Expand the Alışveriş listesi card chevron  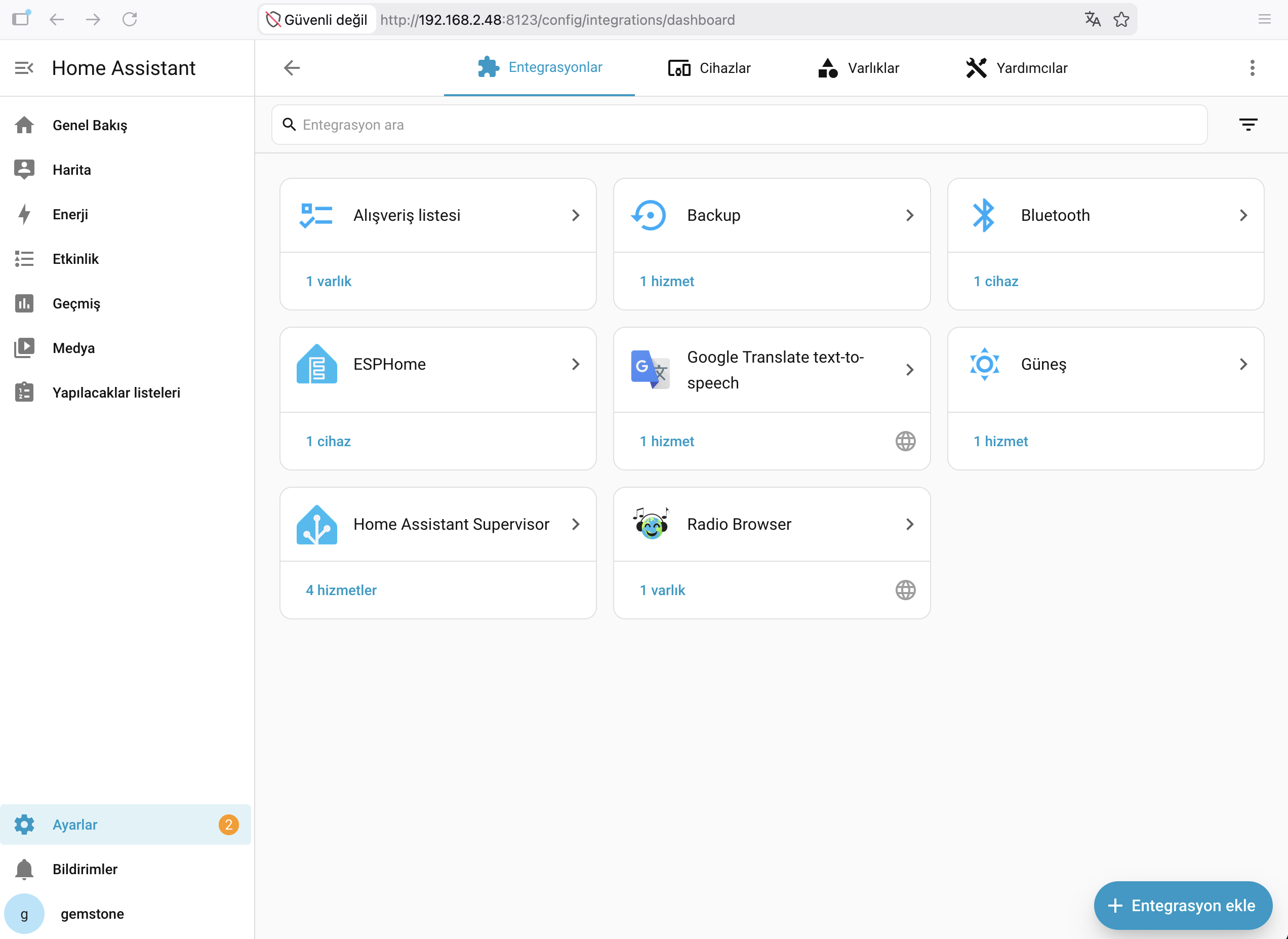click(x=576, y=215)
